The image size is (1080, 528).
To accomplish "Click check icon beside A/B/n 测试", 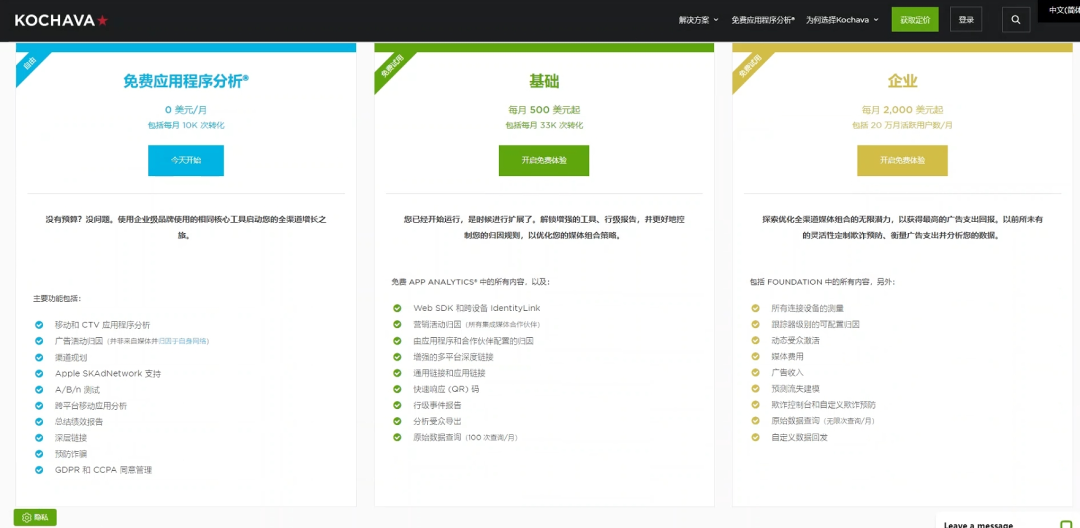I will coord(39,390).
